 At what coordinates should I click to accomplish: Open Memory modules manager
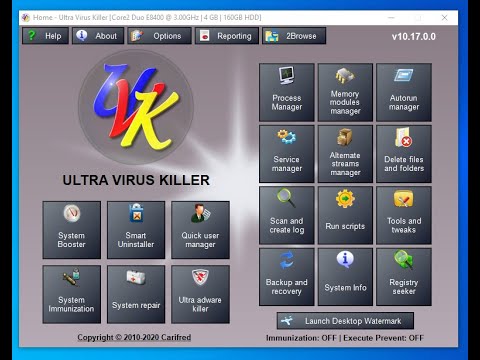tap(345, 92)
